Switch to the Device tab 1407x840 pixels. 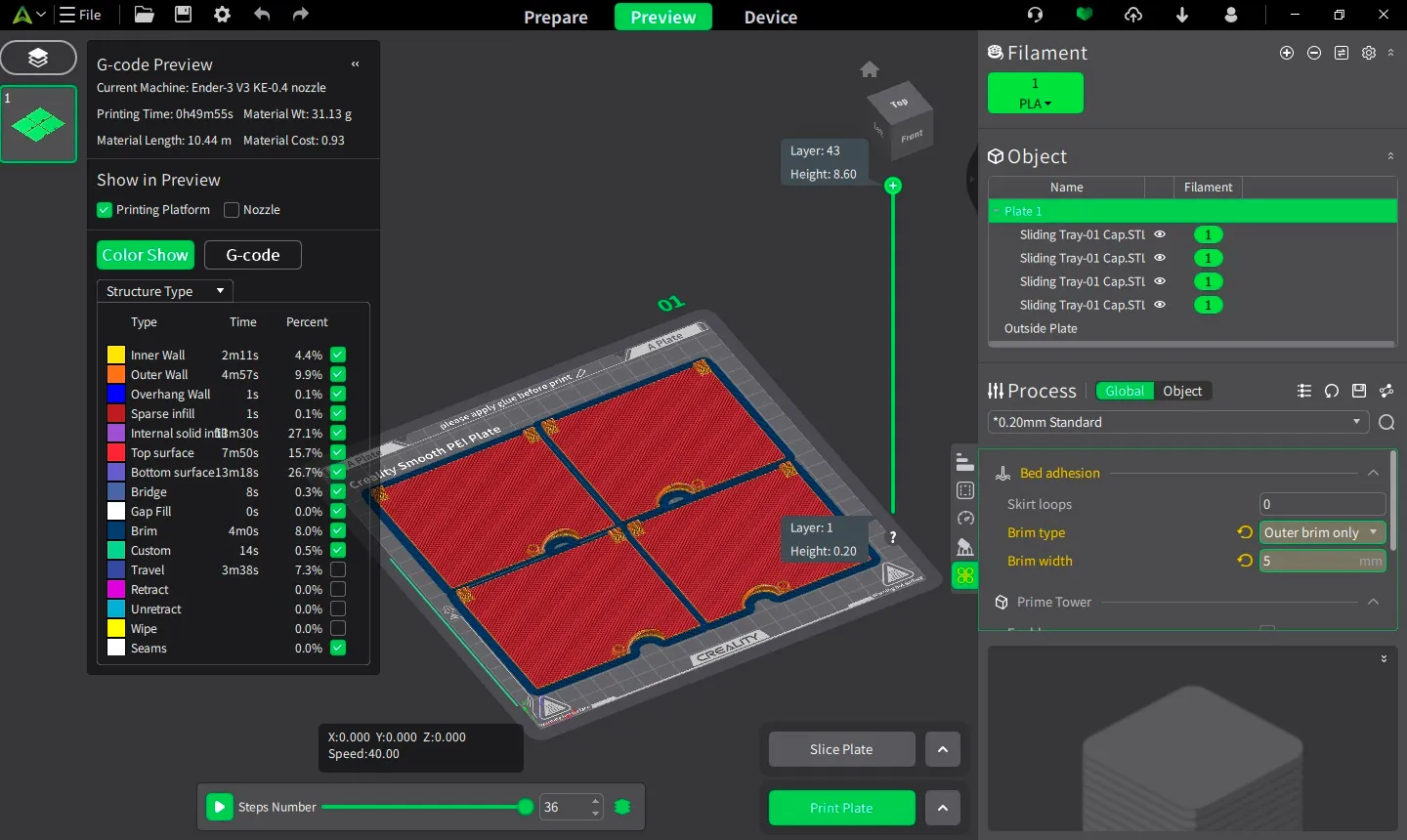point(770,17)
